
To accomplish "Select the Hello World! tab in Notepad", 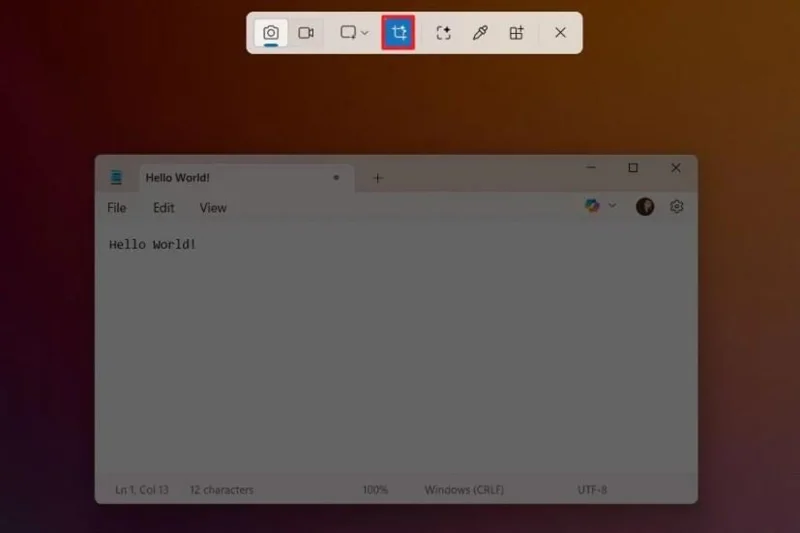I will point(247,178).
